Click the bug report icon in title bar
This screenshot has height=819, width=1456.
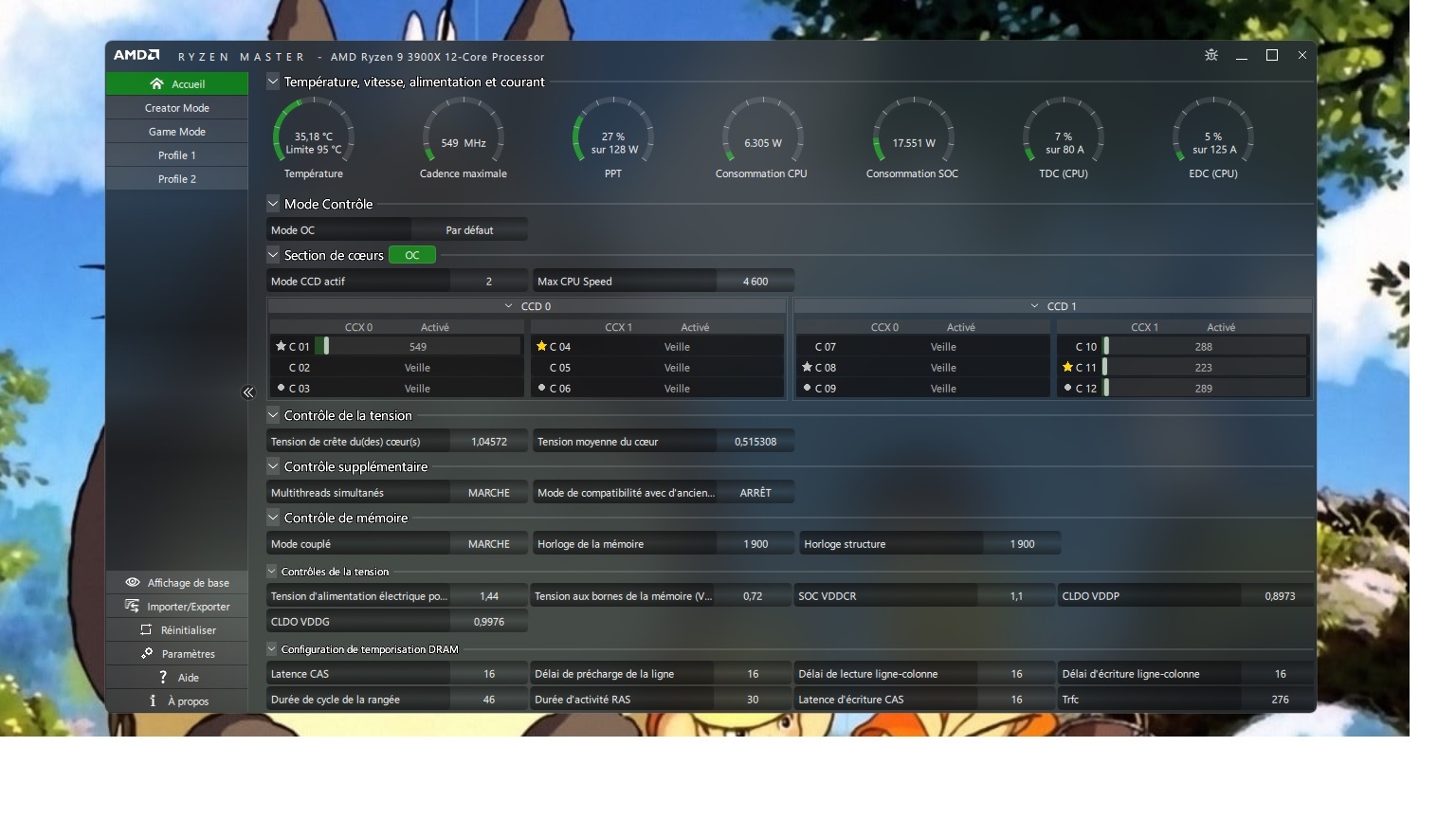click(x=1210, y=56)
